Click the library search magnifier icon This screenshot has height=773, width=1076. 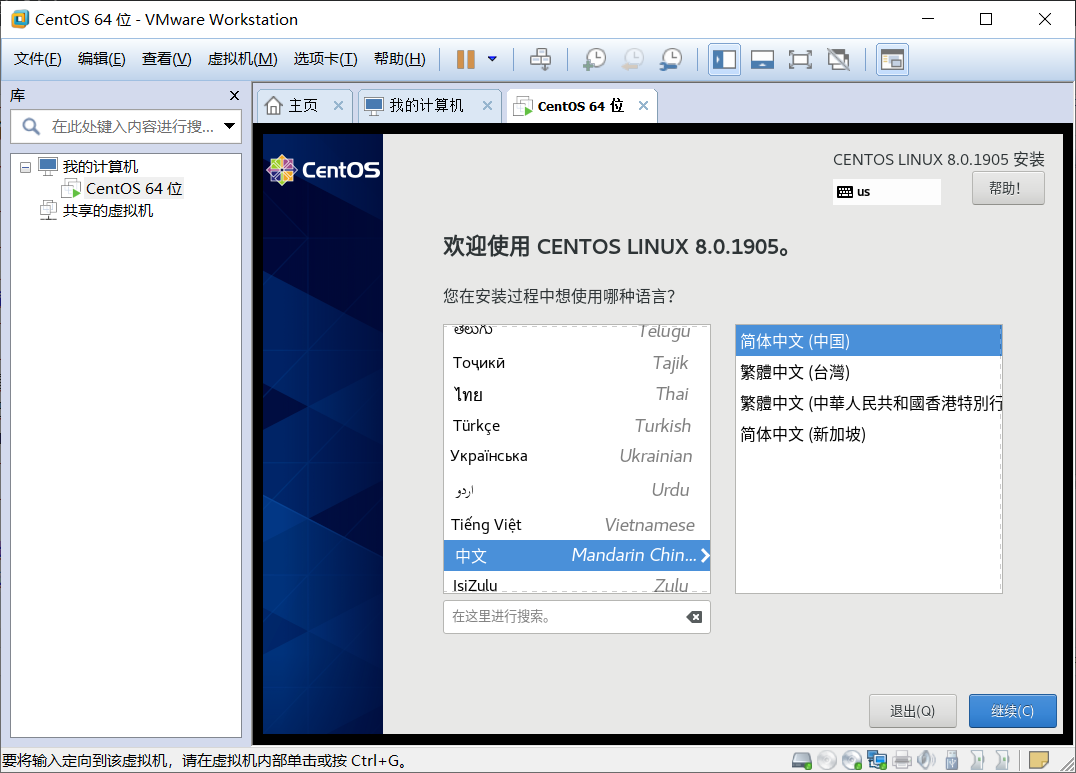coord(30,126)
